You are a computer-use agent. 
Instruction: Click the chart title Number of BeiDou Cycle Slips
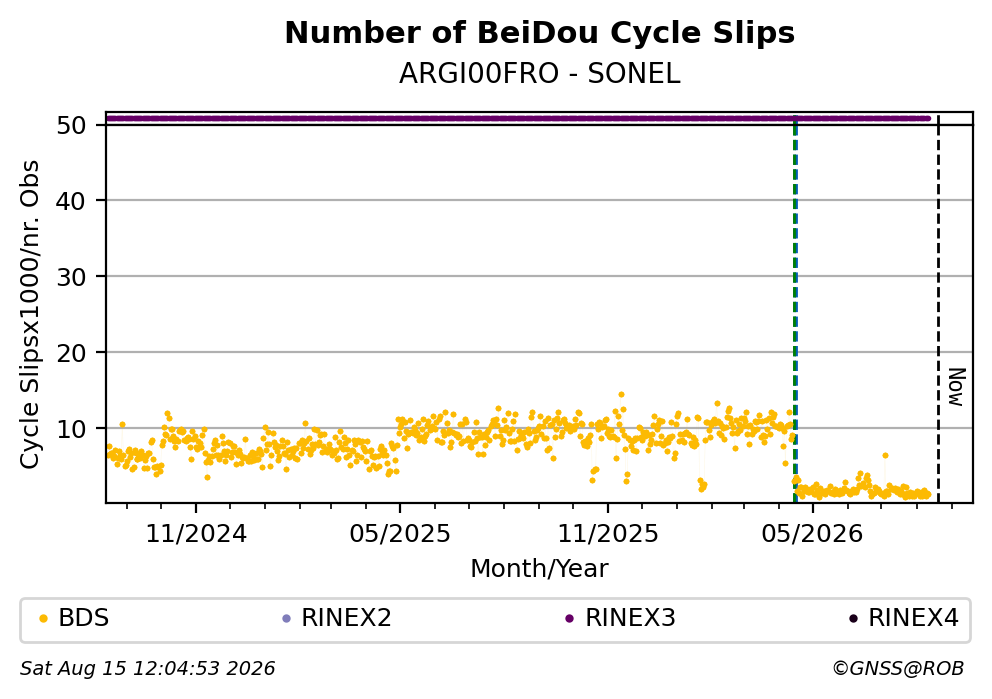point(540,33)
